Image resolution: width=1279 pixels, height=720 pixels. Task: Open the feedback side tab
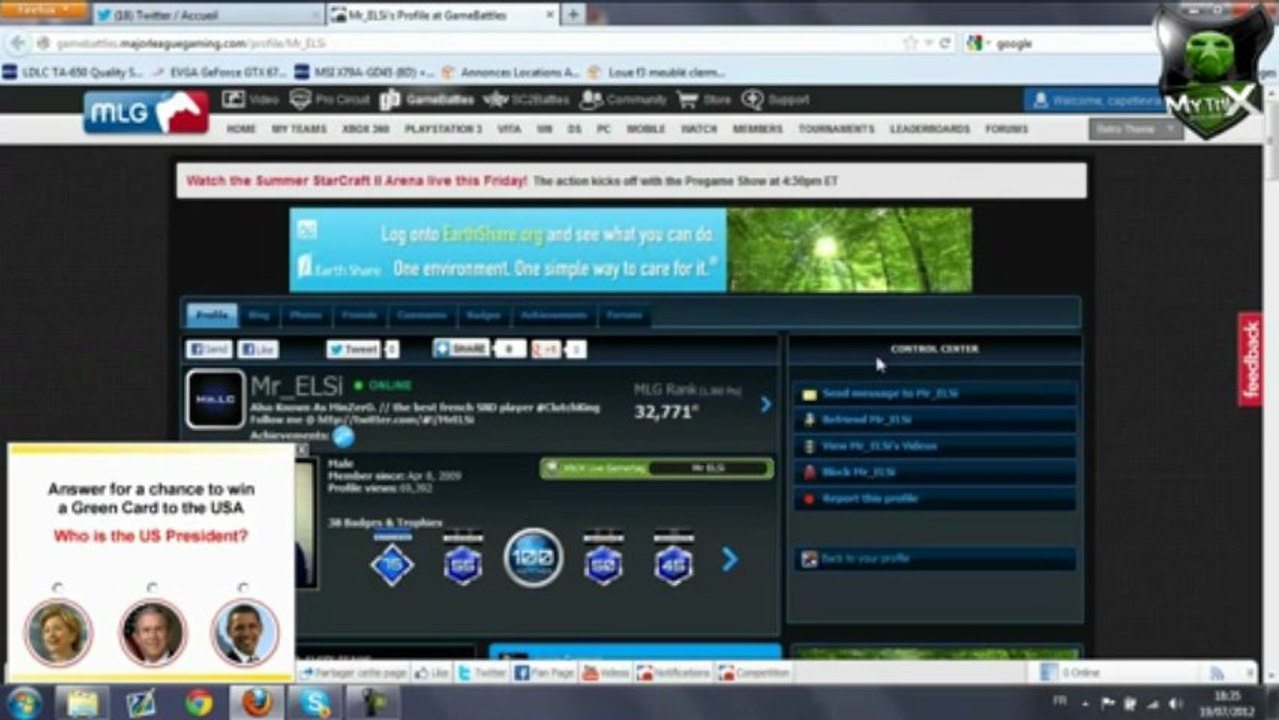[1250, 360]
